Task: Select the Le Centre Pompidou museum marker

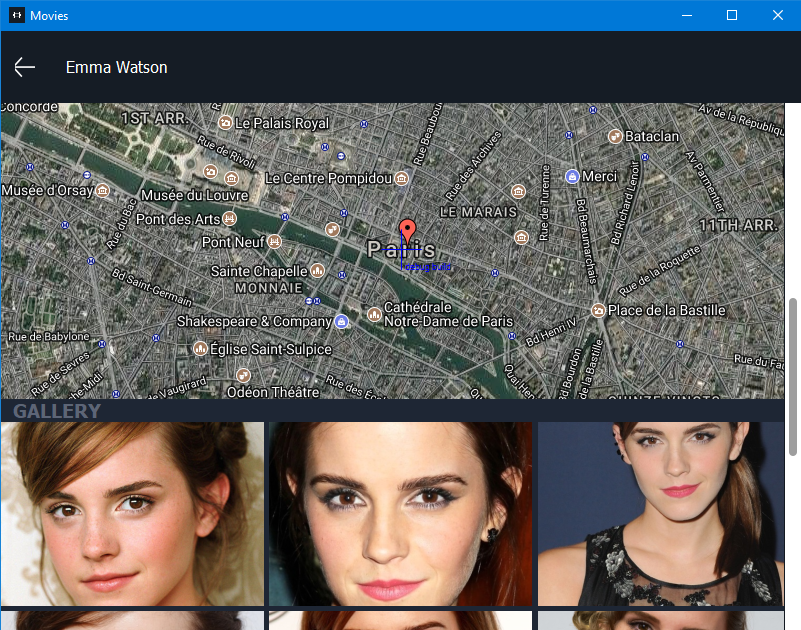Action: [x=402, y=178]
